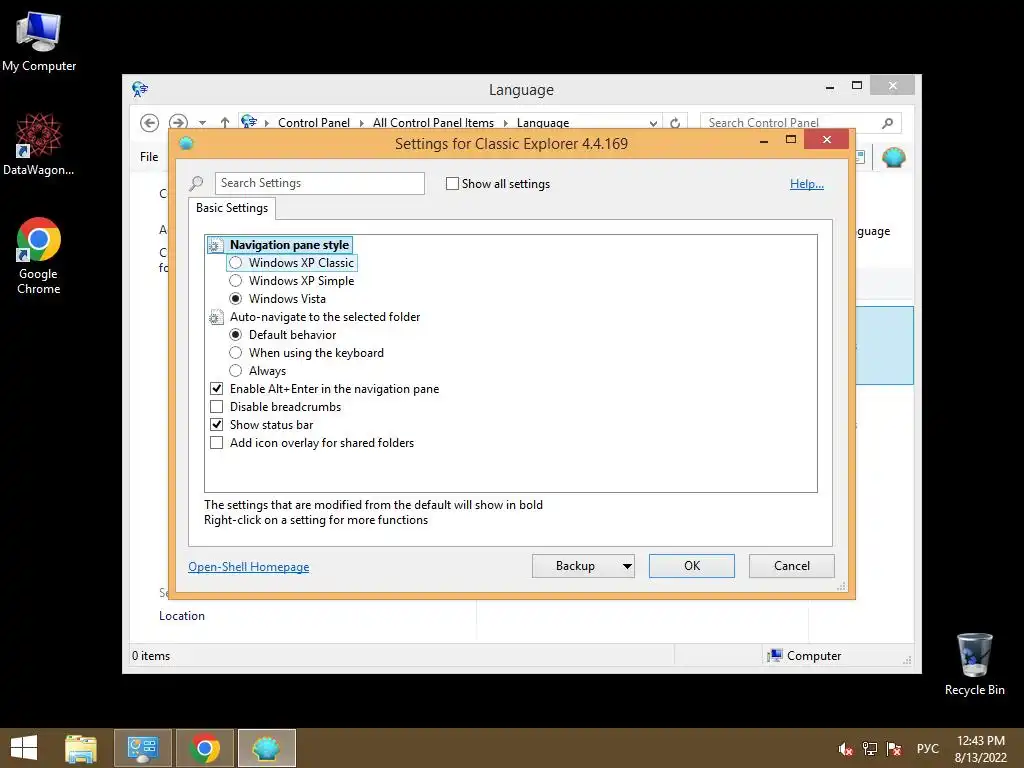Viewport: 1024px width, 768px height.
Task: Click All Control Panel Items breadcrumb
Action: (x=433, y=123)
